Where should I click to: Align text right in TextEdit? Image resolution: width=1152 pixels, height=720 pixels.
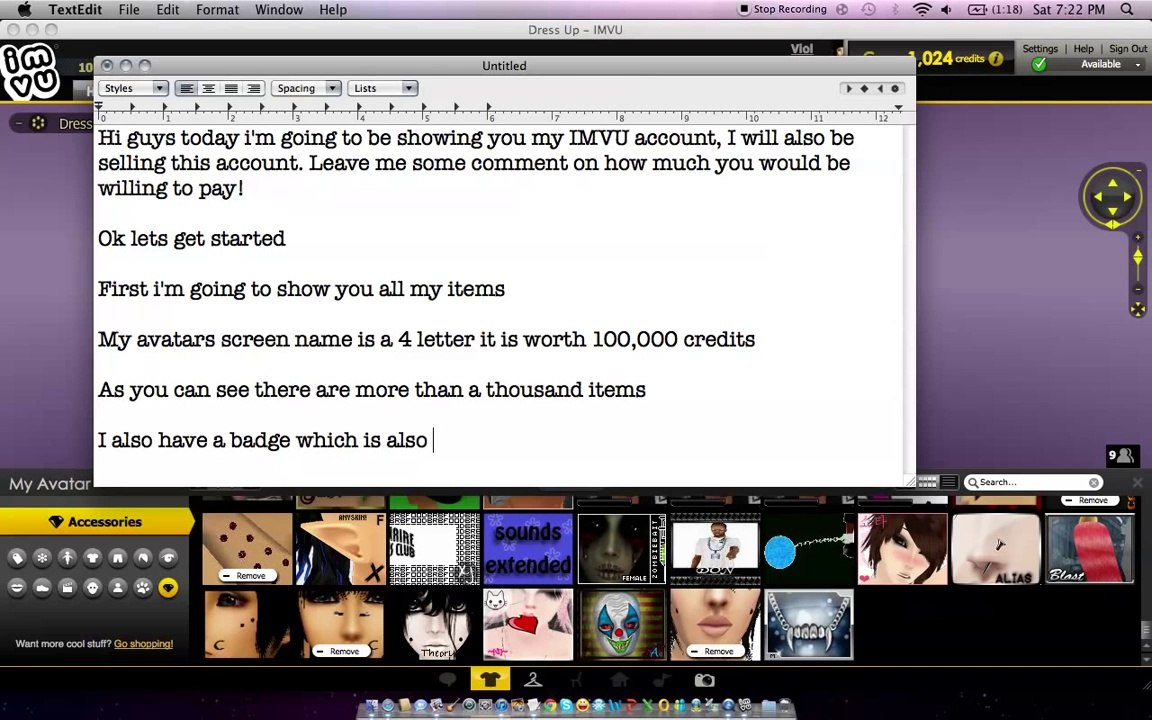coord(253,88)
